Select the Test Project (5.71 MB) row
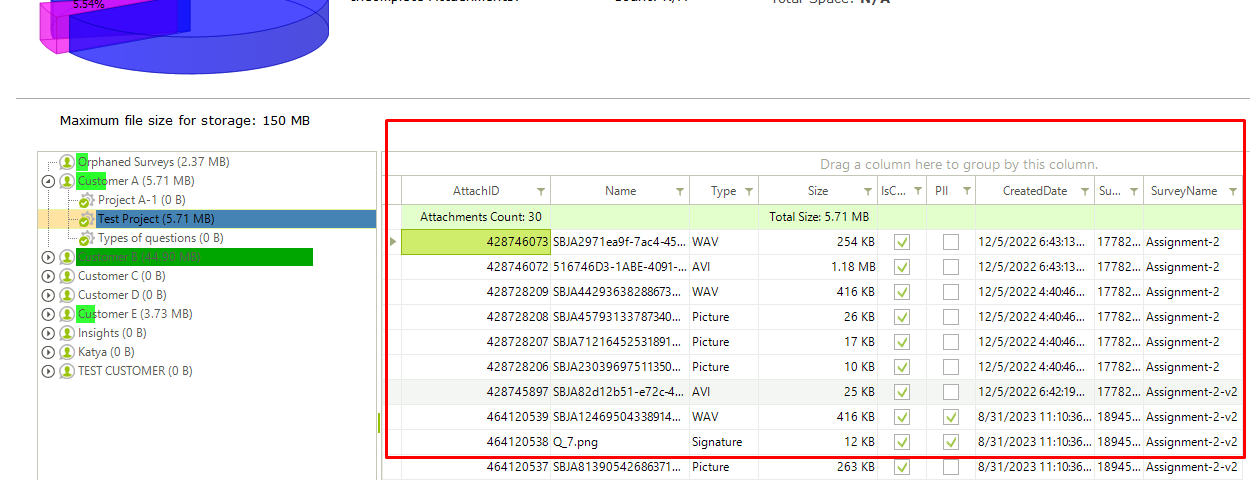1250x480 pixels. 207,219
